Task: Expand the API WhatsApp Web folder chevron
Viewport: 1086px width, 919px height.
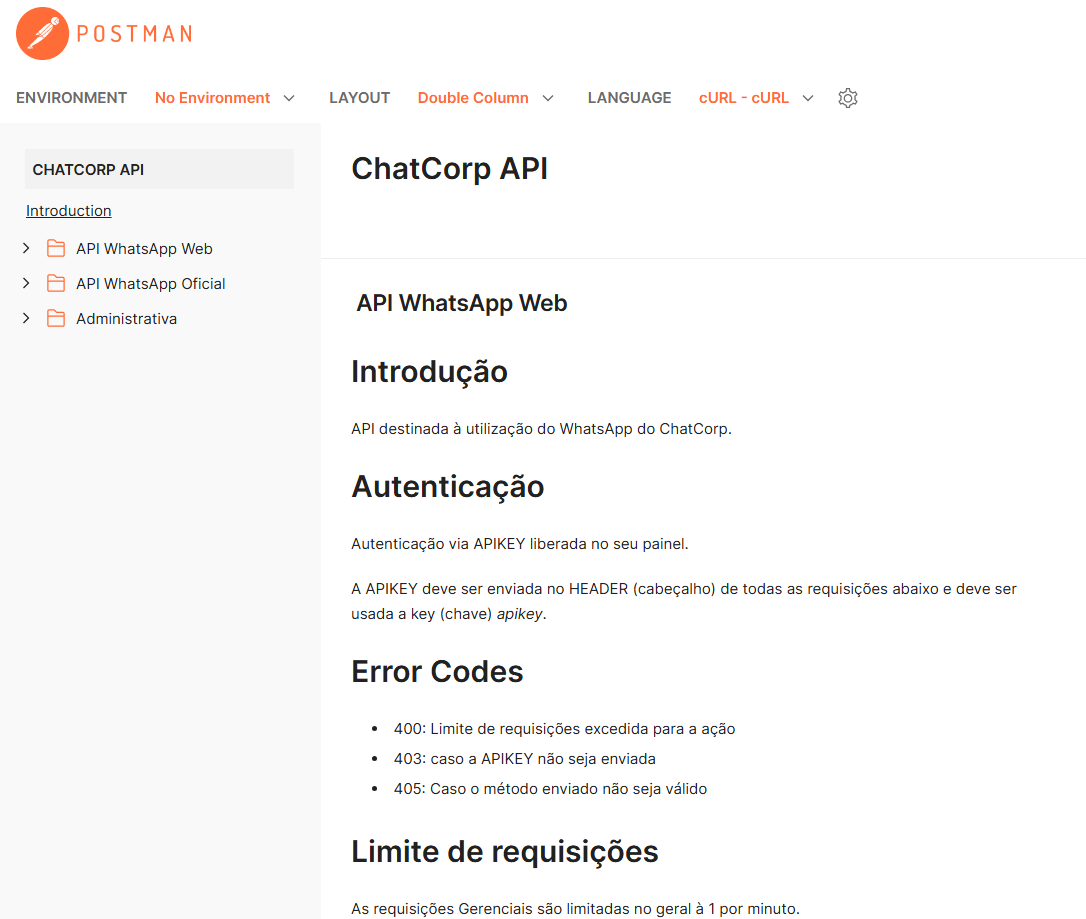Action: pyautogui.click(x=26, y=248)
